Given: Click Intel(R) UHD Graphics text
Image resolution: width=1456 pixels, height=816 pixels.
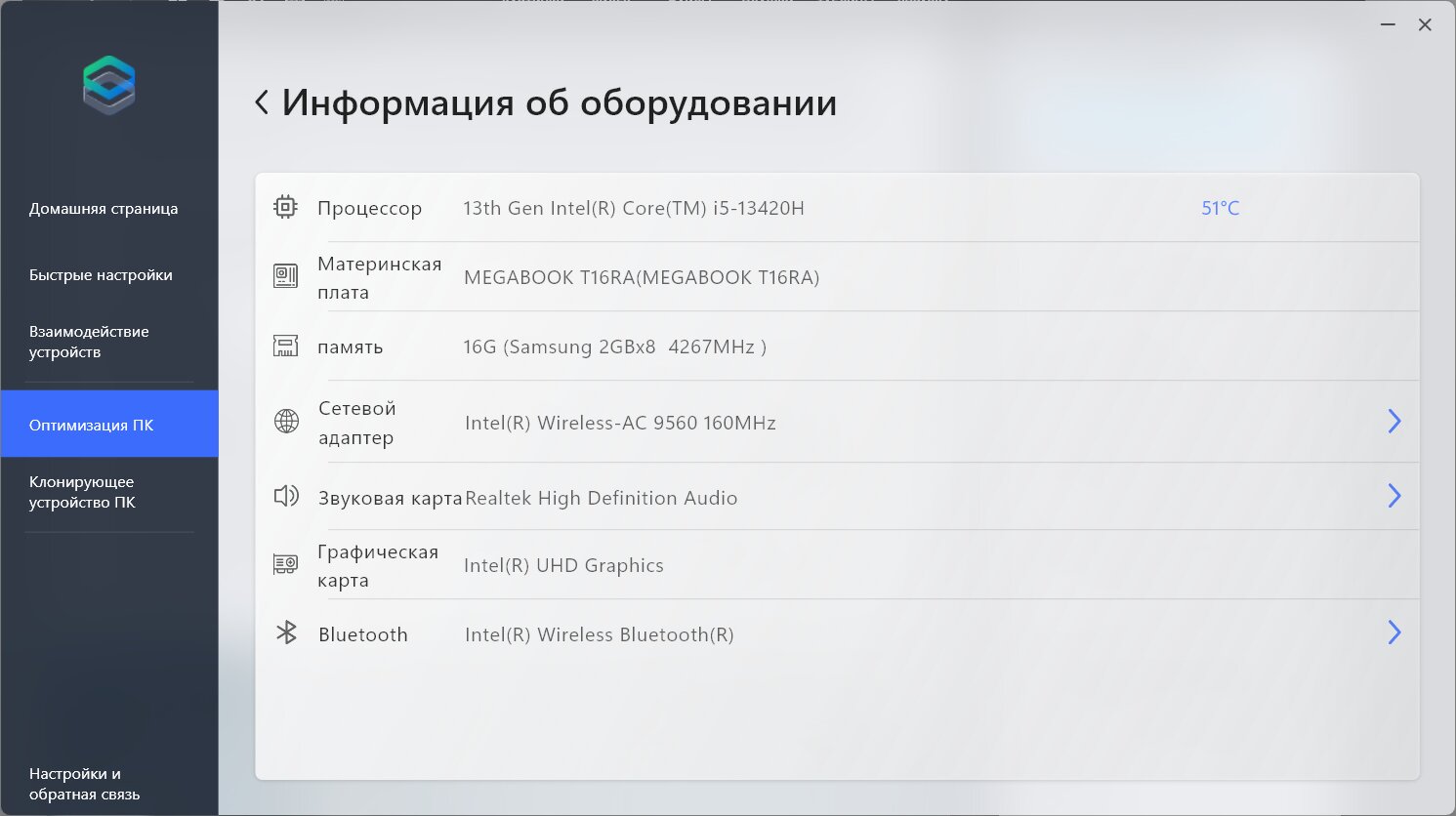Looking at the screenshot, I should click(563, 565).
